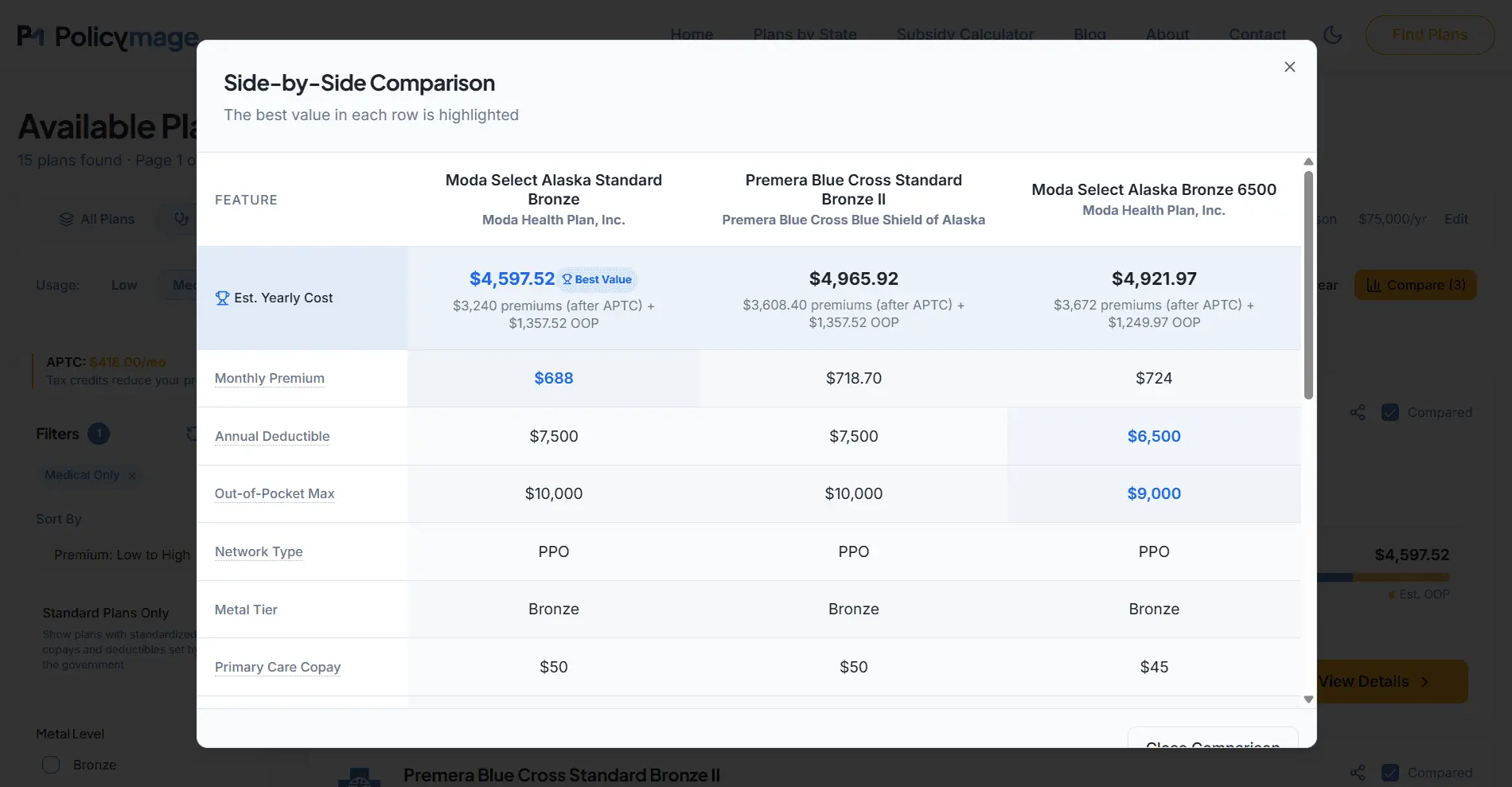Viewport: 1512px width, 787px height.
Task: Click the highlighted $688 monthly premium
Action: click(554, 378)
